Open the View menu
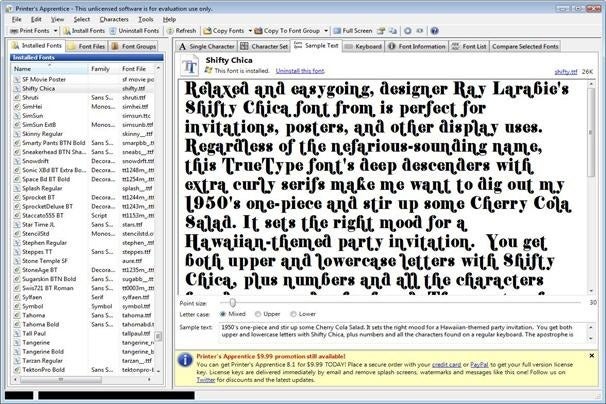 pyautogui.click(x=58, y=19)
